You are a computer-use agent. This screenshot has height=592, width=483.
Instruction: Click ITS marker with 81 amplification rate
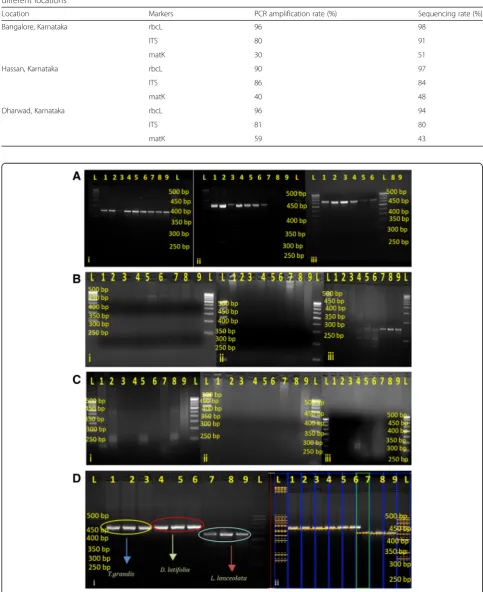[153, 125]
